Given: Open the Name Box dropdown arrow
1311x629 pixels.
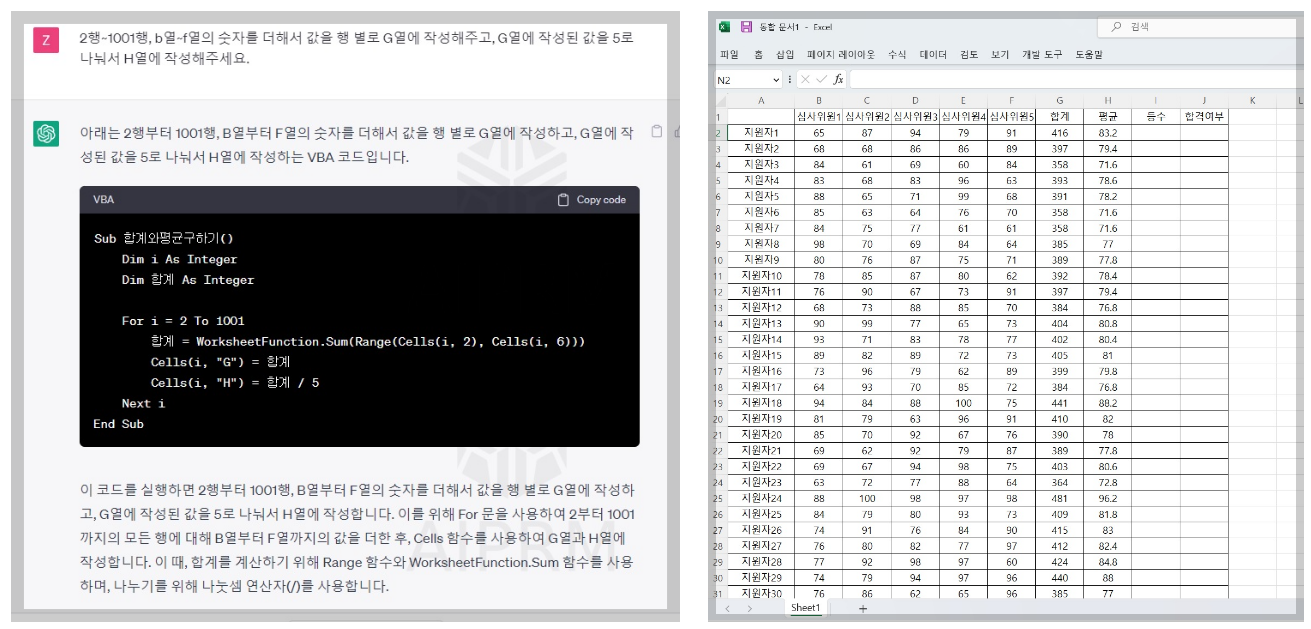Looking at the screenshot, I should 776,79.
